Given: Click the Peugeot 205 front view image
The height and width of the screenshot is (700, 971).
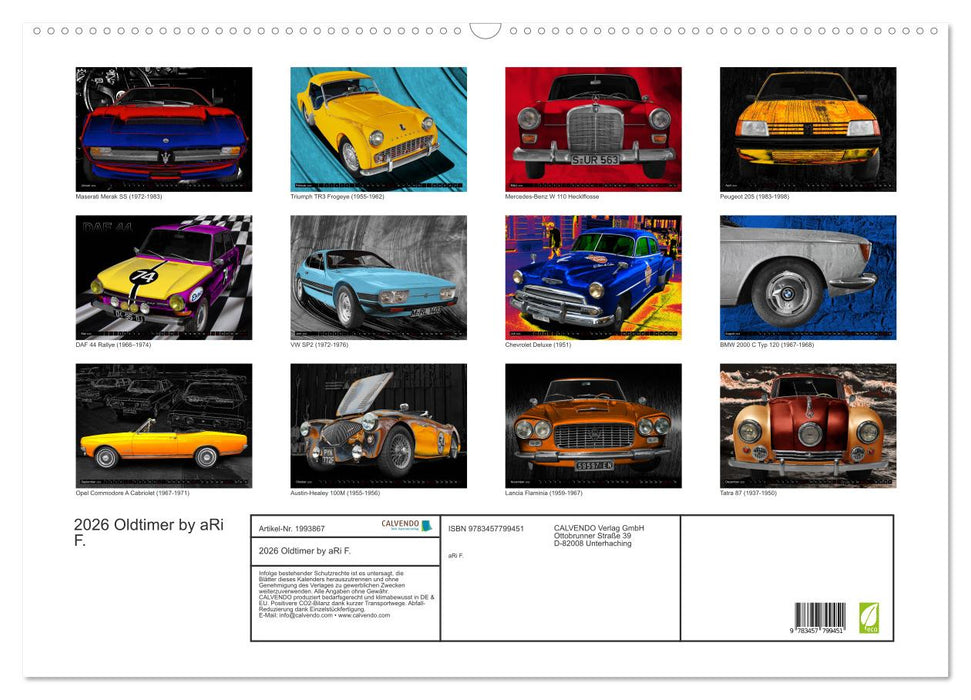Looking at the screenshot, I should (808, 127).
